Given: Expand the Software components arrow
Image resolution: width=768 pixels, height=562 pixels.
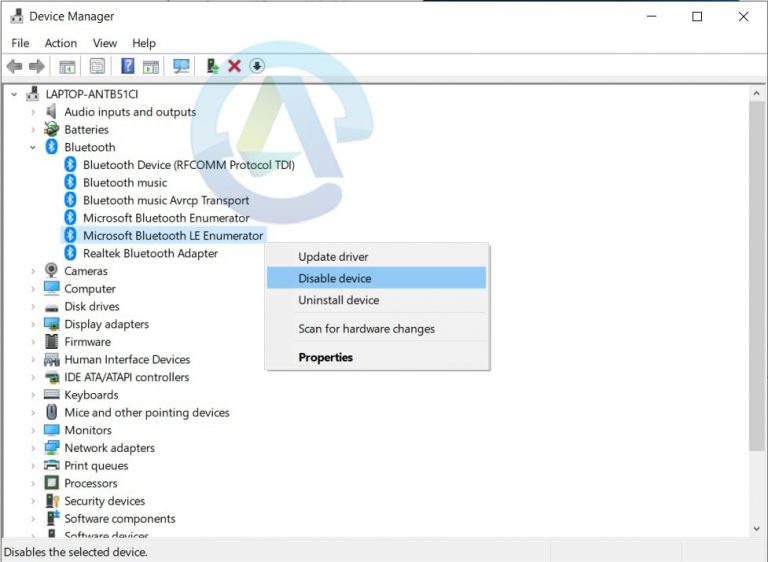Looking at the screenshot, I should (x=33, y=518).
